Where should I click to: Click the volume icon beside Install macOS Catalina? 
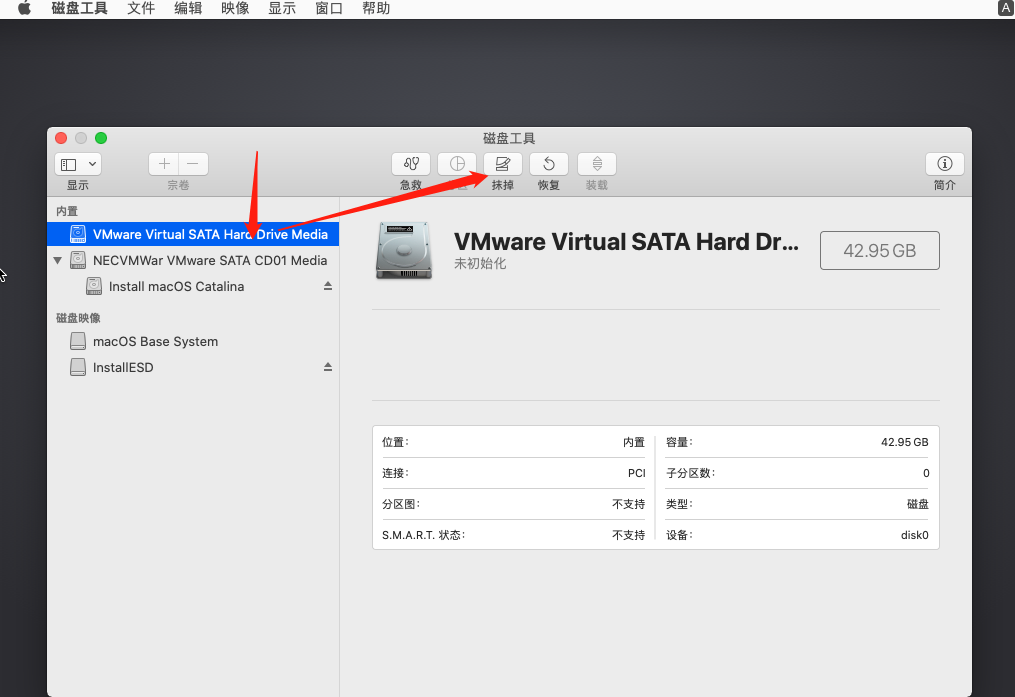(94, 286)
